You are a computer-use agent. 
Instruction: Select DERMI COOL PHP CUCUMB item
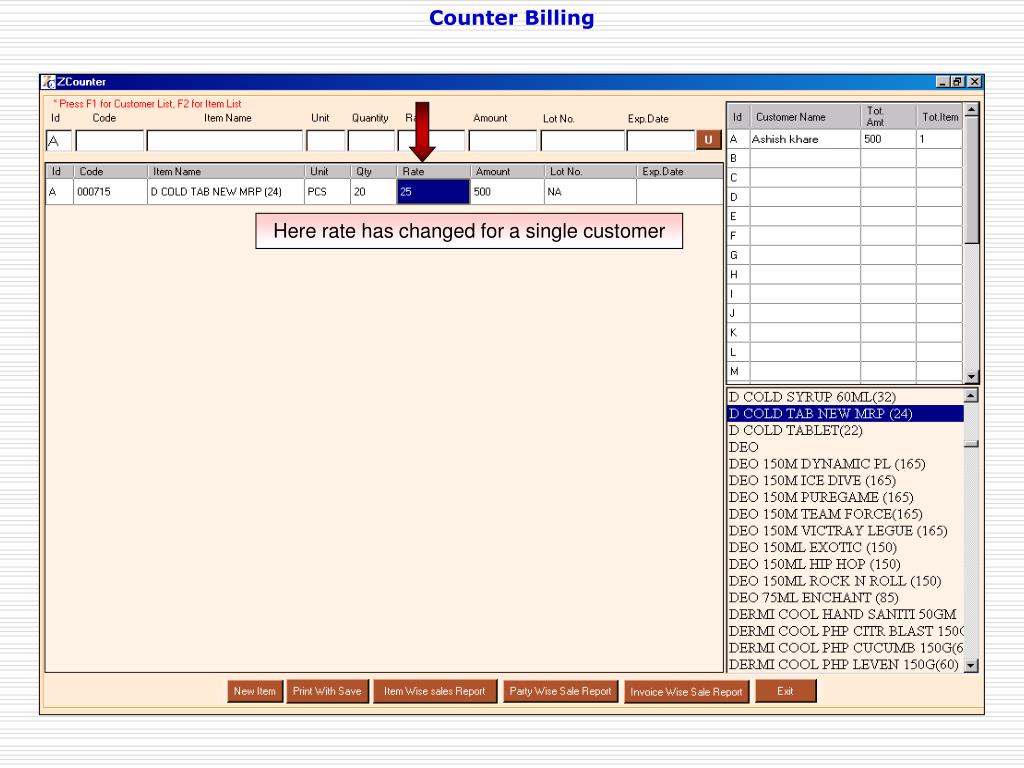[845, 648]
